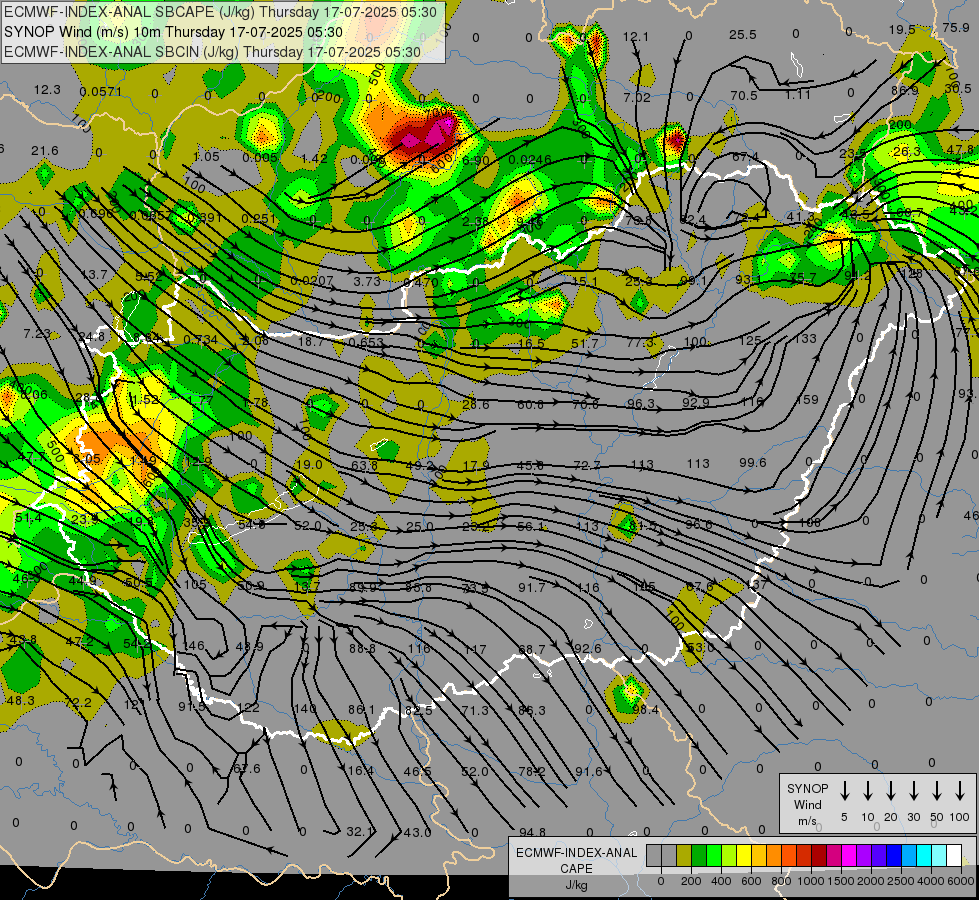Viewport: 979px width, 900px height.
Task: Click the '6000' legend scale label
Action: pos(961,881)
